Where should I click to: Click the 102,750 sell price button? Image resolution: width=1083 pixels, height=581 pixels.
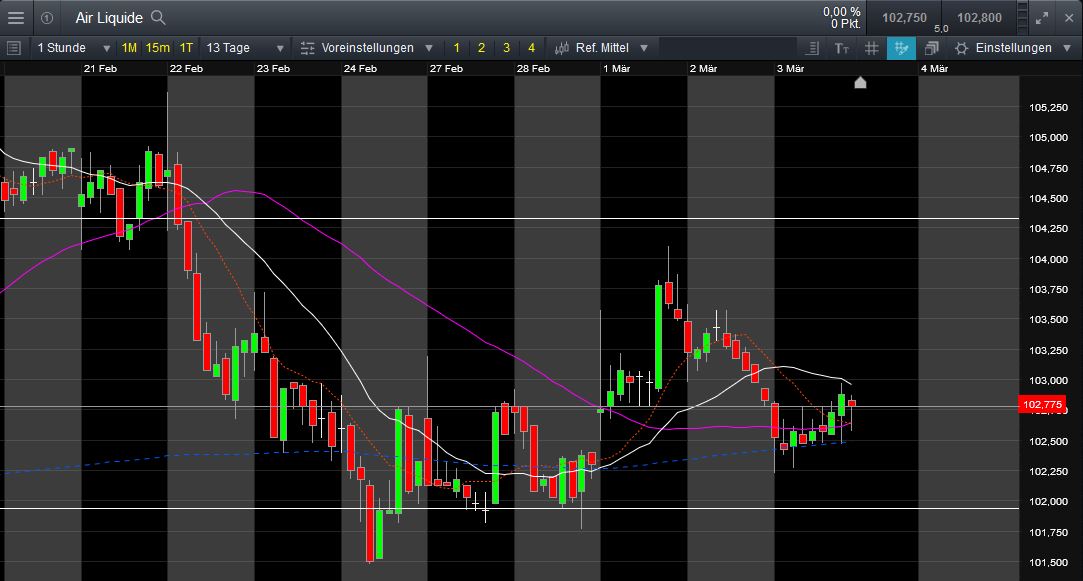pyautogui.click(x=903, y=17)
